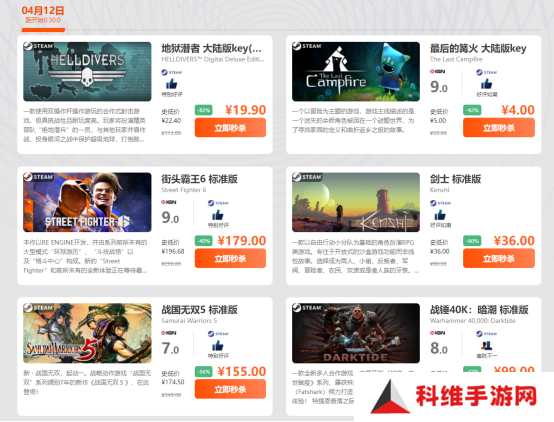
Task: Click Steam thumbs-up icon for Helldivers
Action: point(171,84)
